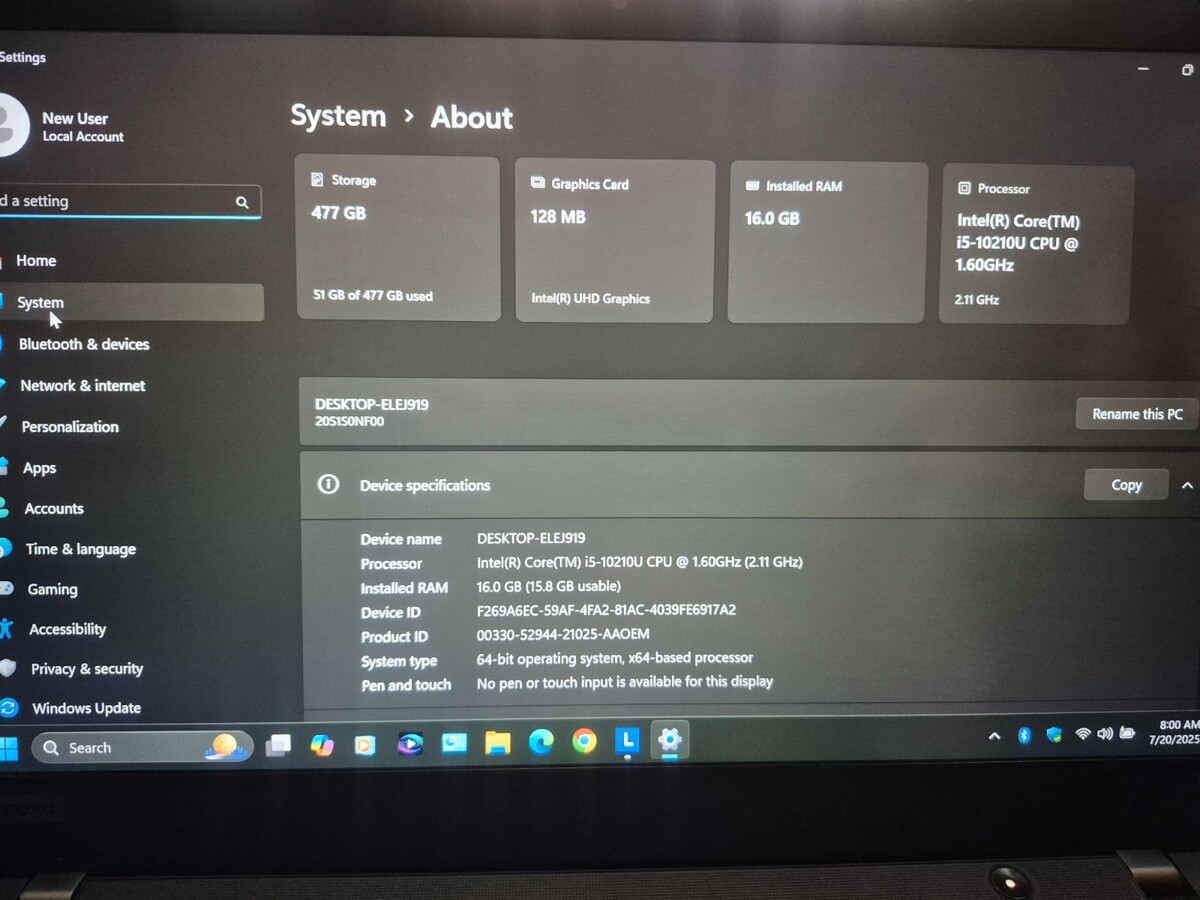Click the Graphics Card icon

(x=536, y=183)
